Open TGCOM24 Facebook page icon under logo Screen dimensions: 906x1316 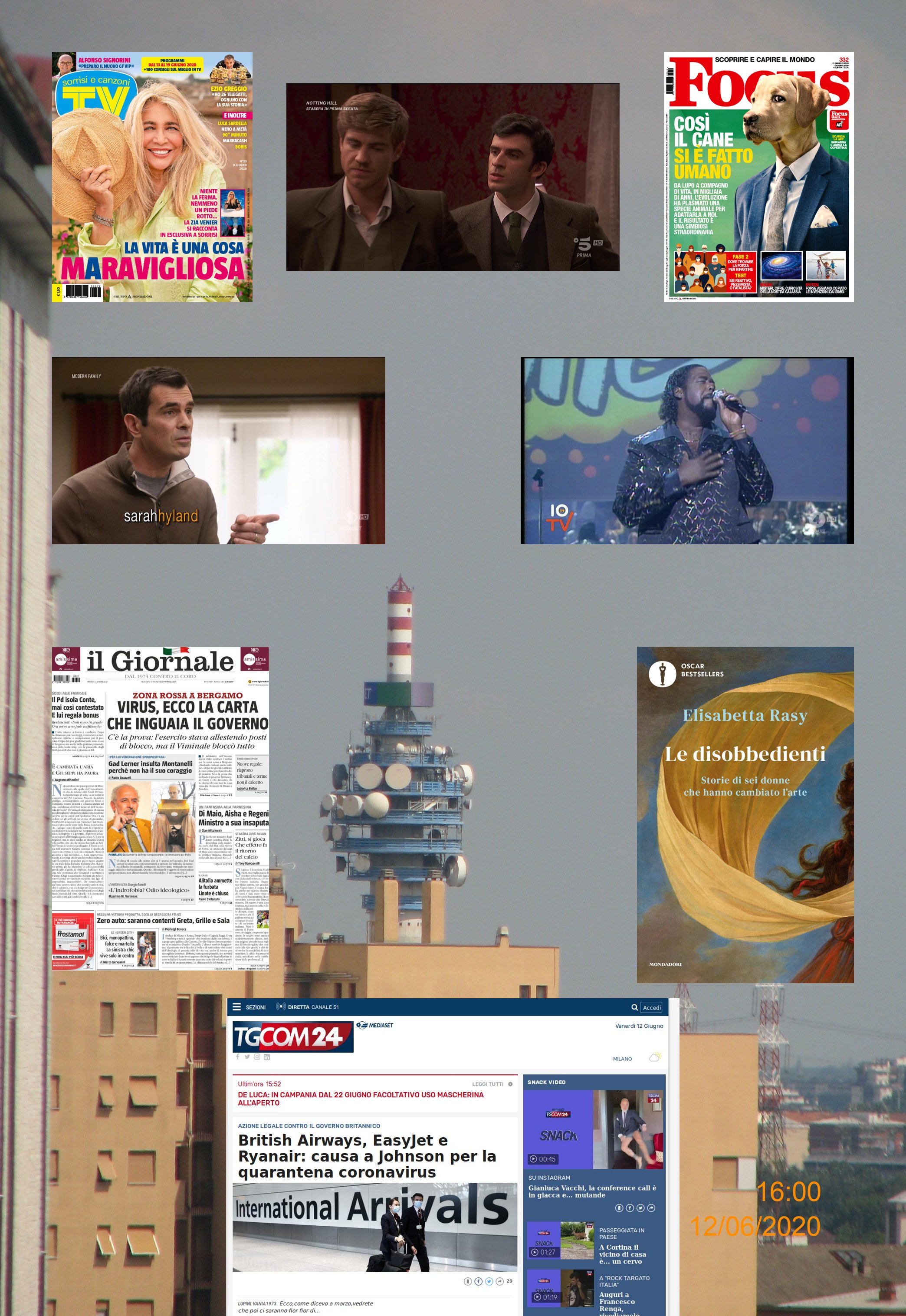pos(238,1056)
